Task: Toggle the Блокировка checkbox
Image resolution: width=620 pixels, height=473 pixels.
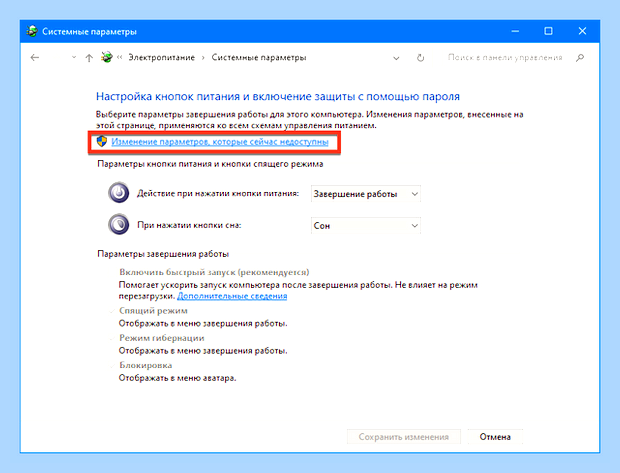Action: click(x=113, y=365)
